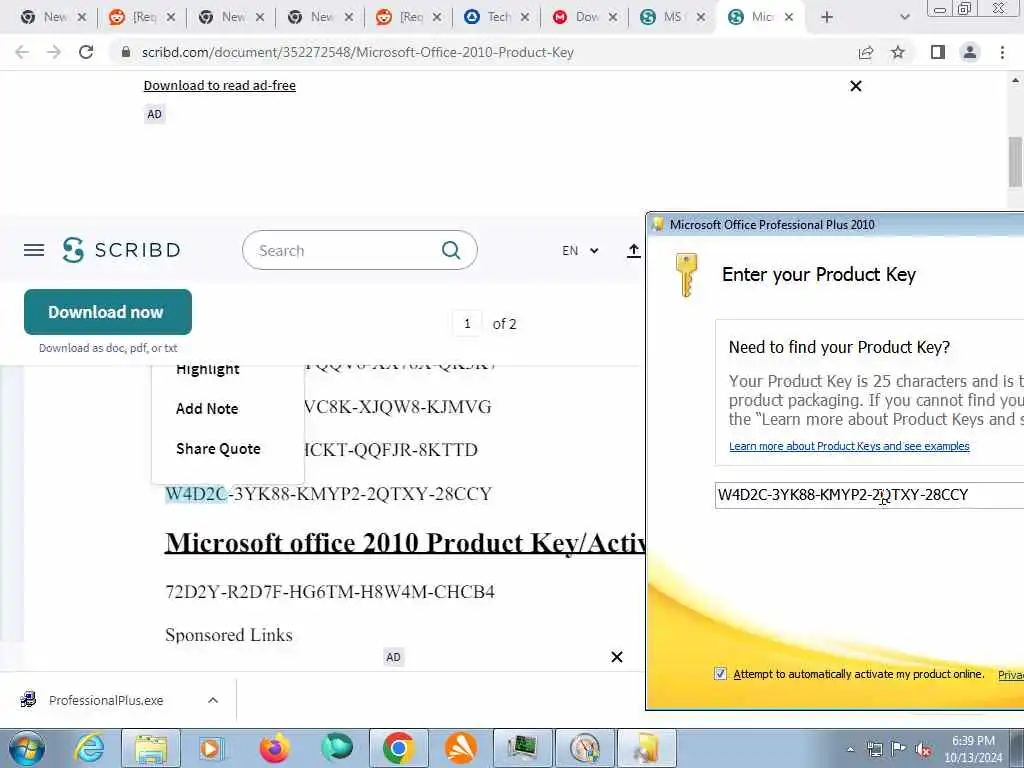Screen dimensions: 1024x768
Task: Expand ProfessionalPlus.exe download options chevron
Action: pyautogui.click(x=213, y=700)
